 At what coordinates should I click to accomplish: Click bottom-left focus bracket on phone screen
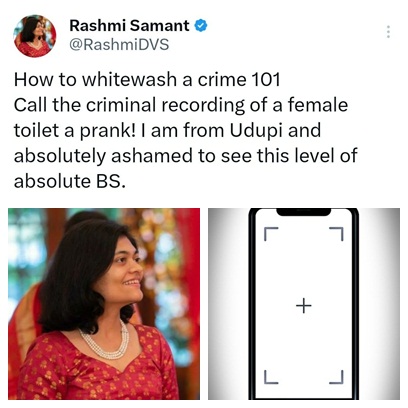tap(271, 377)
